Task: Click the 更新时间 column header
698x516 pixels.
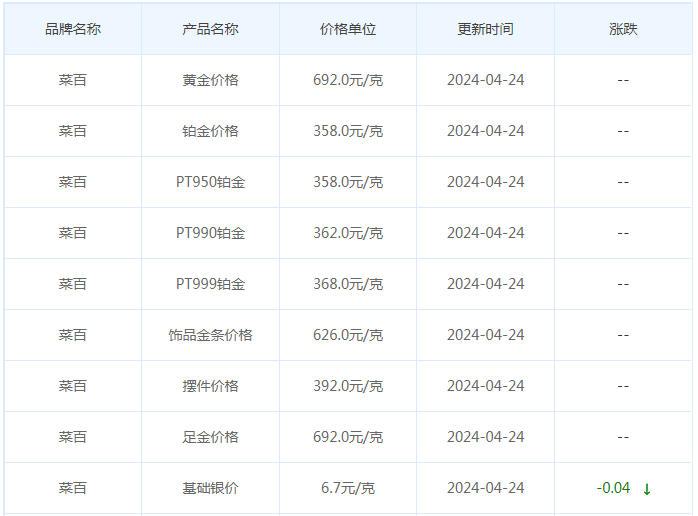Action: [485, 29]
